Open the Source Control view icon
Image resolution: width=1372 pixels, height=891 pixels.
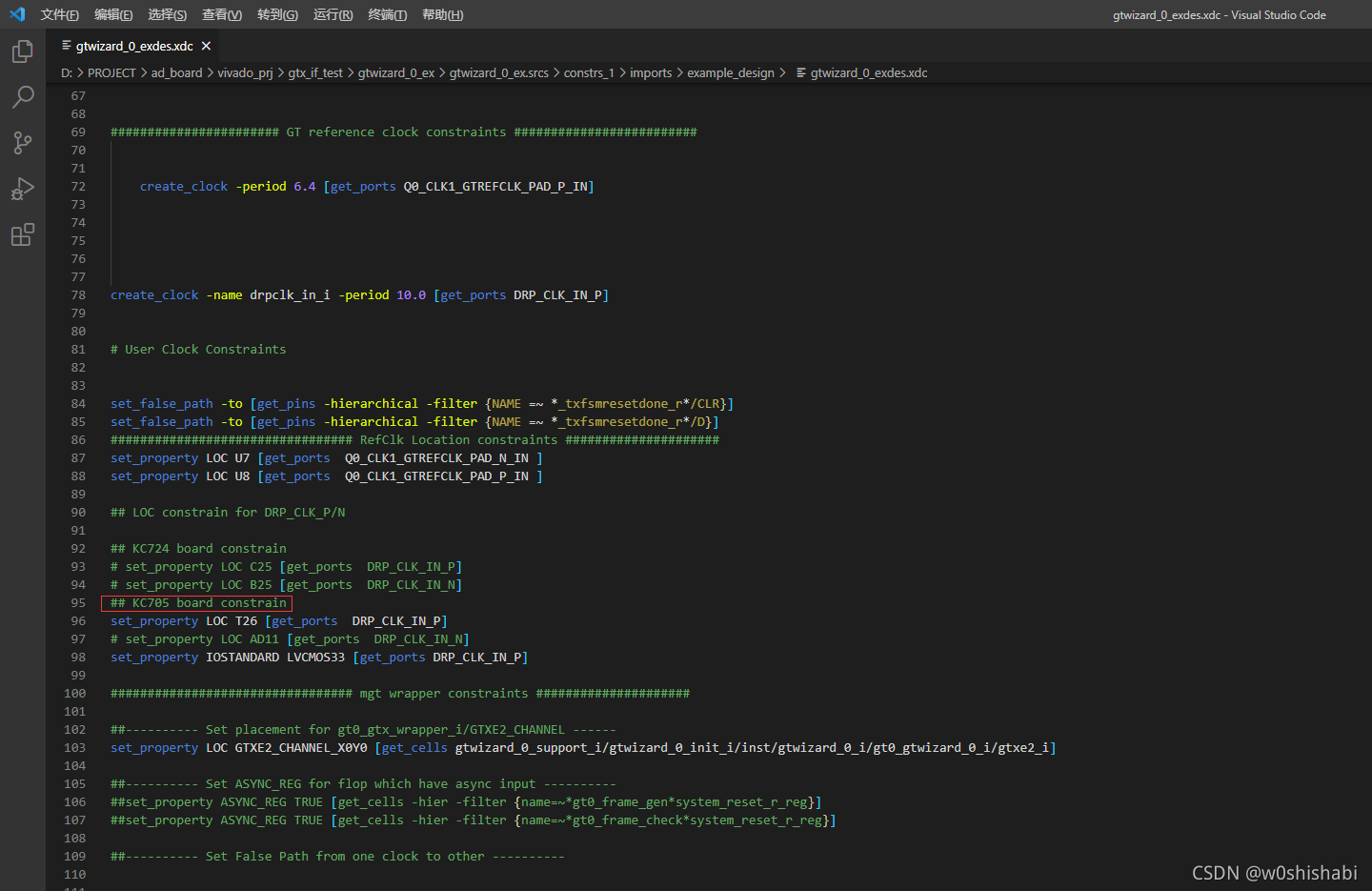[x=23, y=143]
